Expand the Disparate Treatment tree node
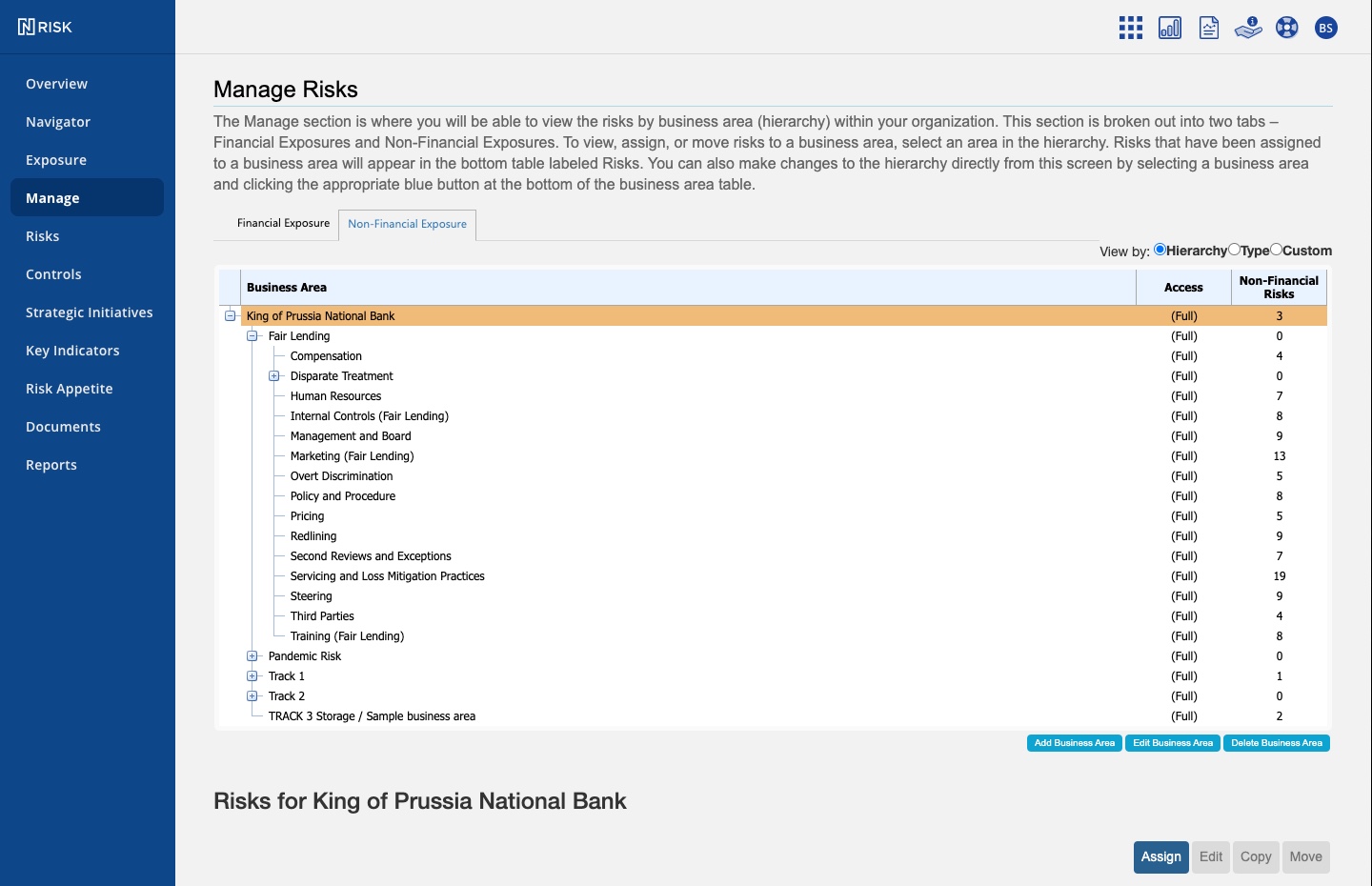1372x886 pixels. [x=274, y=376]
